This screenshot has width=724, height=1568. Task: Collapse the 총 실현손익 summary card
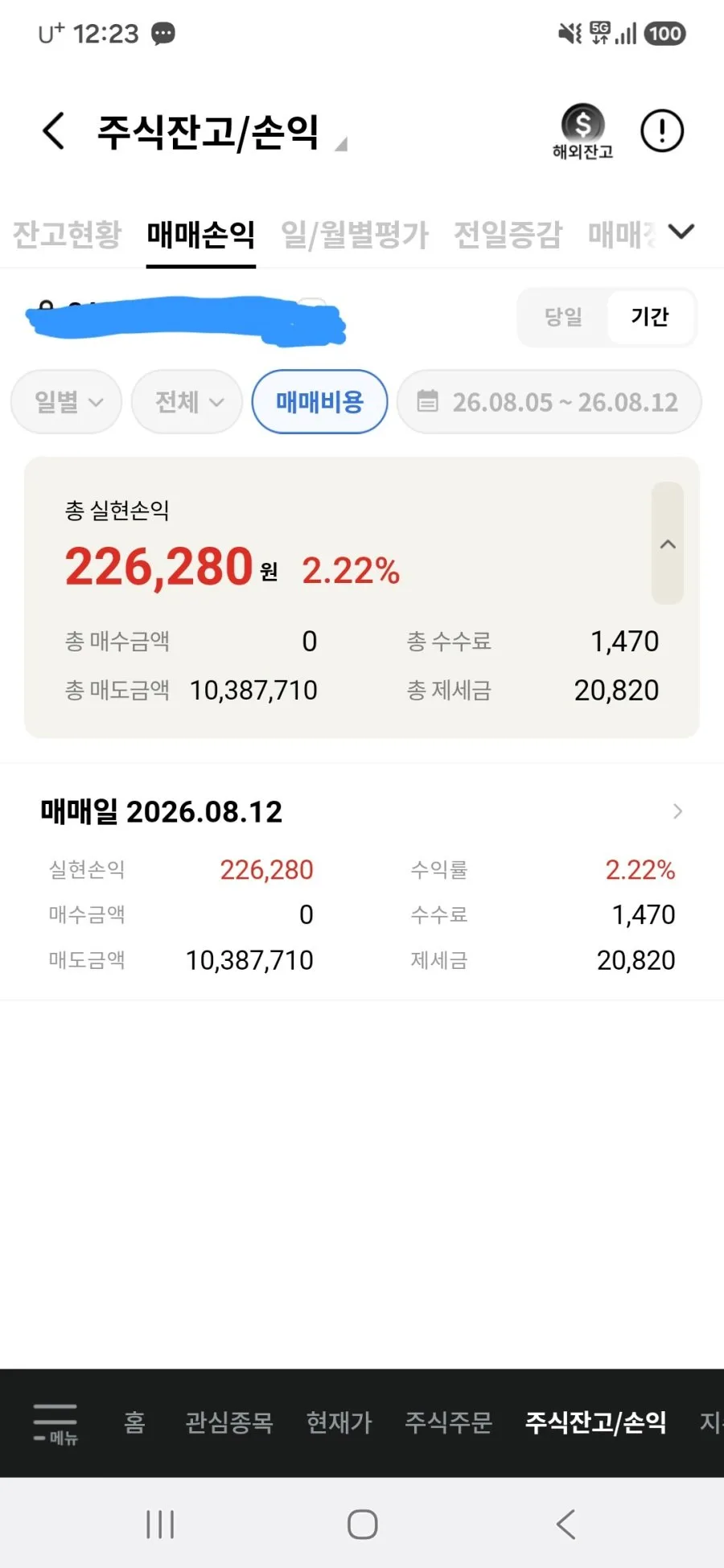(x=668, y=544)
